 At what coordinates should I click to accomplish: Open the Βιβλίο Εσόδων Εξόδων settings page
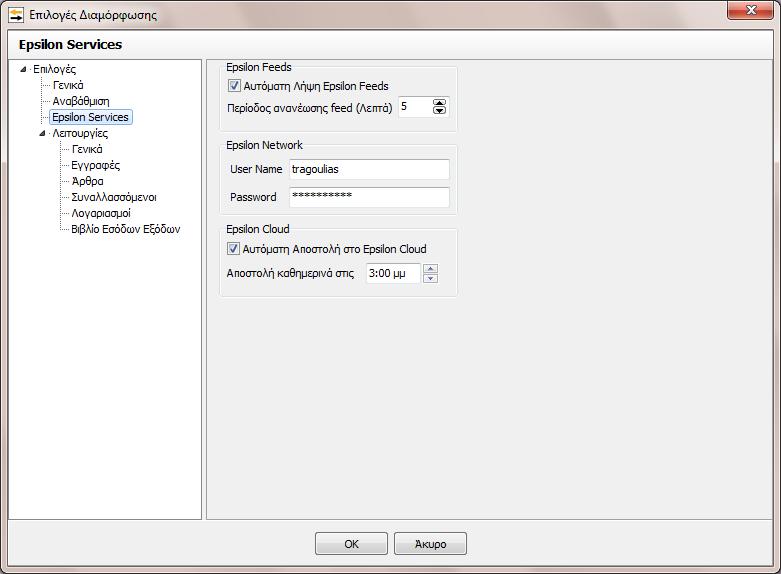(x=126, y=229)
